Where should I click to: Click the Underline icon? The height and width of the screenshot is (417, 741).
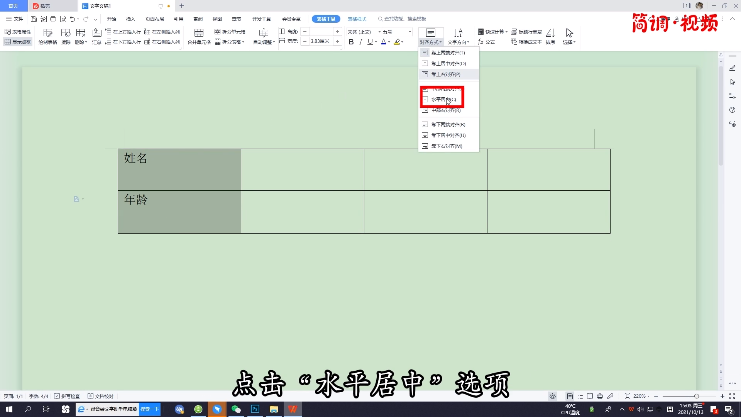369,43
